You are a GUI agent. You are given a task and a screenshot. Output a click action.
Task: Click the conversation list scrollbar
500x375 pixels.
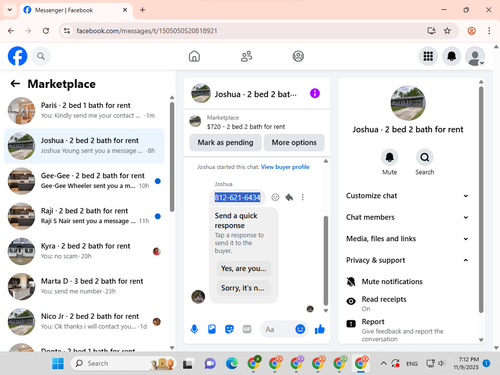point(172,157)
